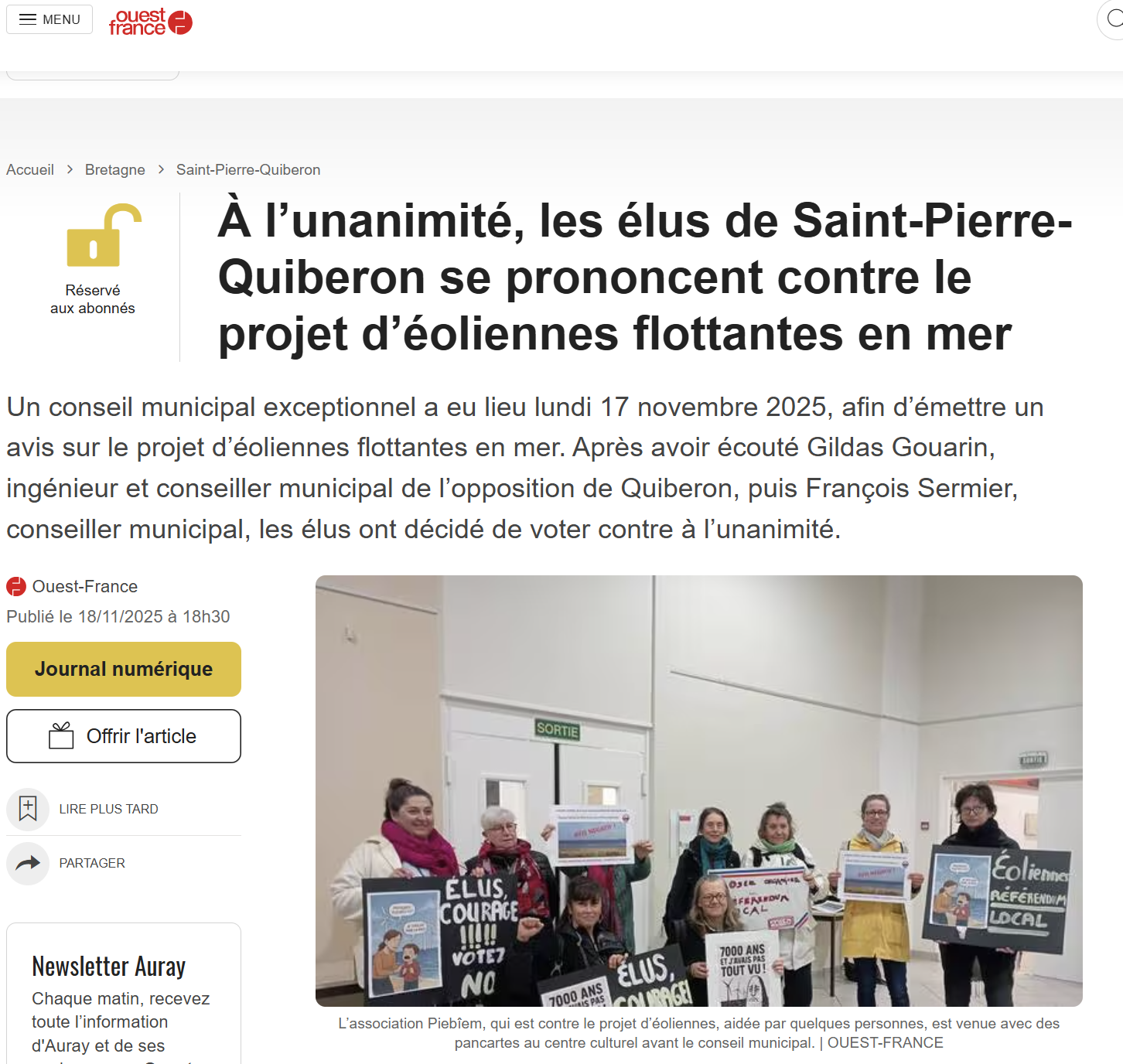This screenshot has width=1123, height=1064.
Task: Click the share arrow Partager icon
Action: click(28, 863)
